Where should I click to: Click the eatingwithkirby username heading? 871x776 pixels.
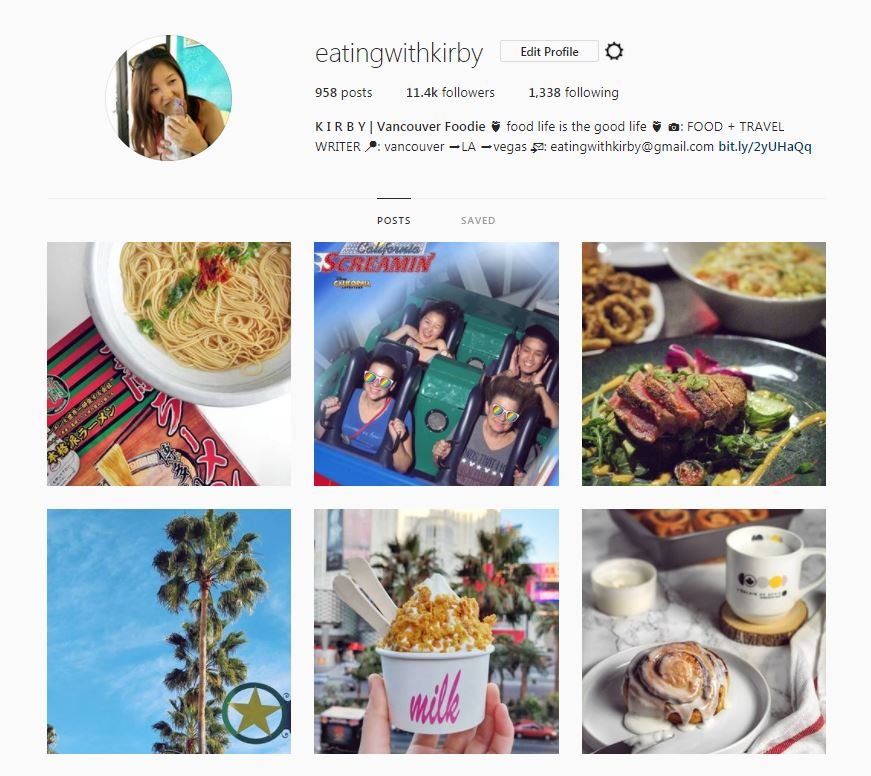(399, 54)
